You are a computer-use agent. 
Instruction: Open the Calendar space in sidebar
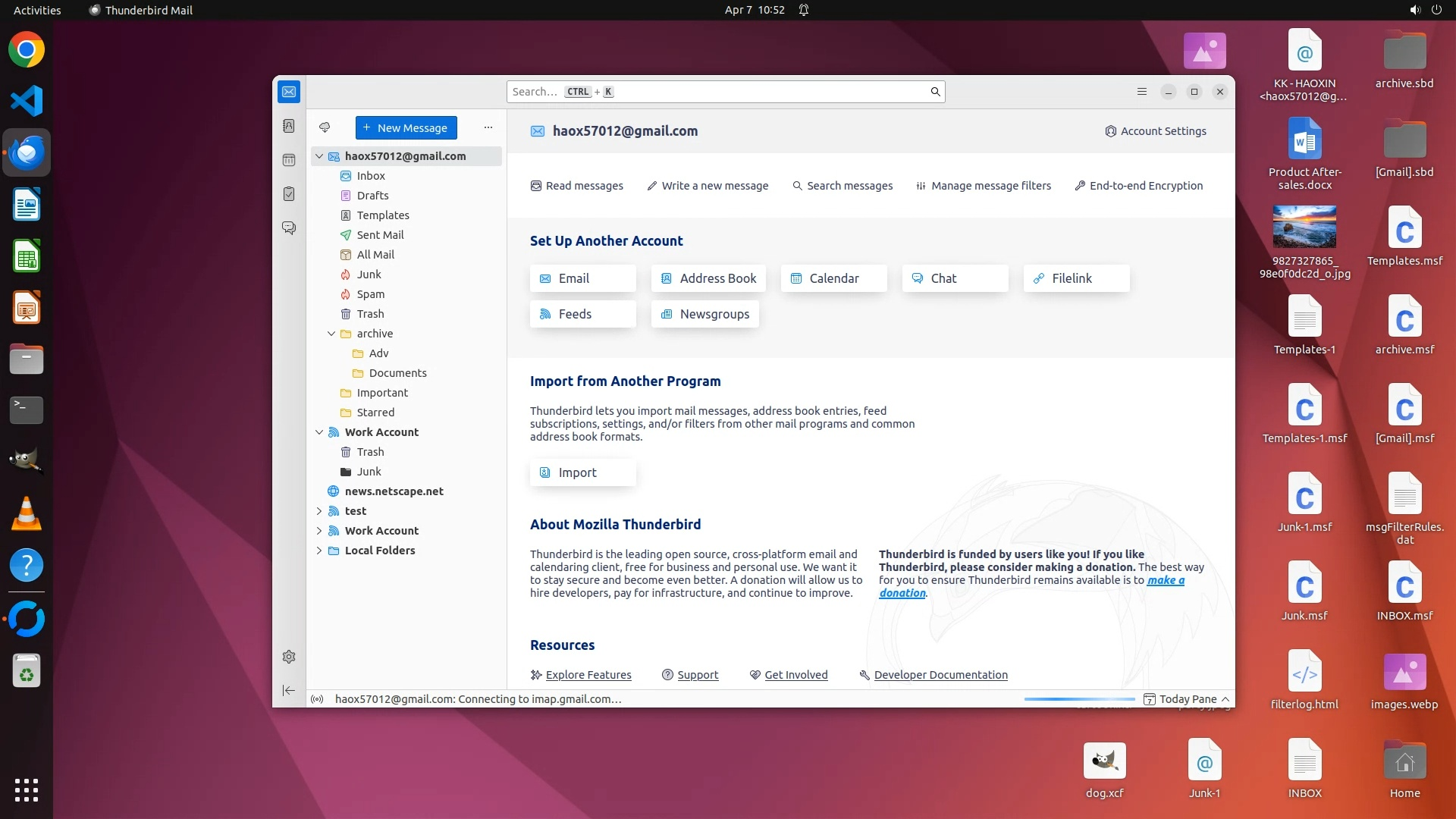[x=289, y=160]
